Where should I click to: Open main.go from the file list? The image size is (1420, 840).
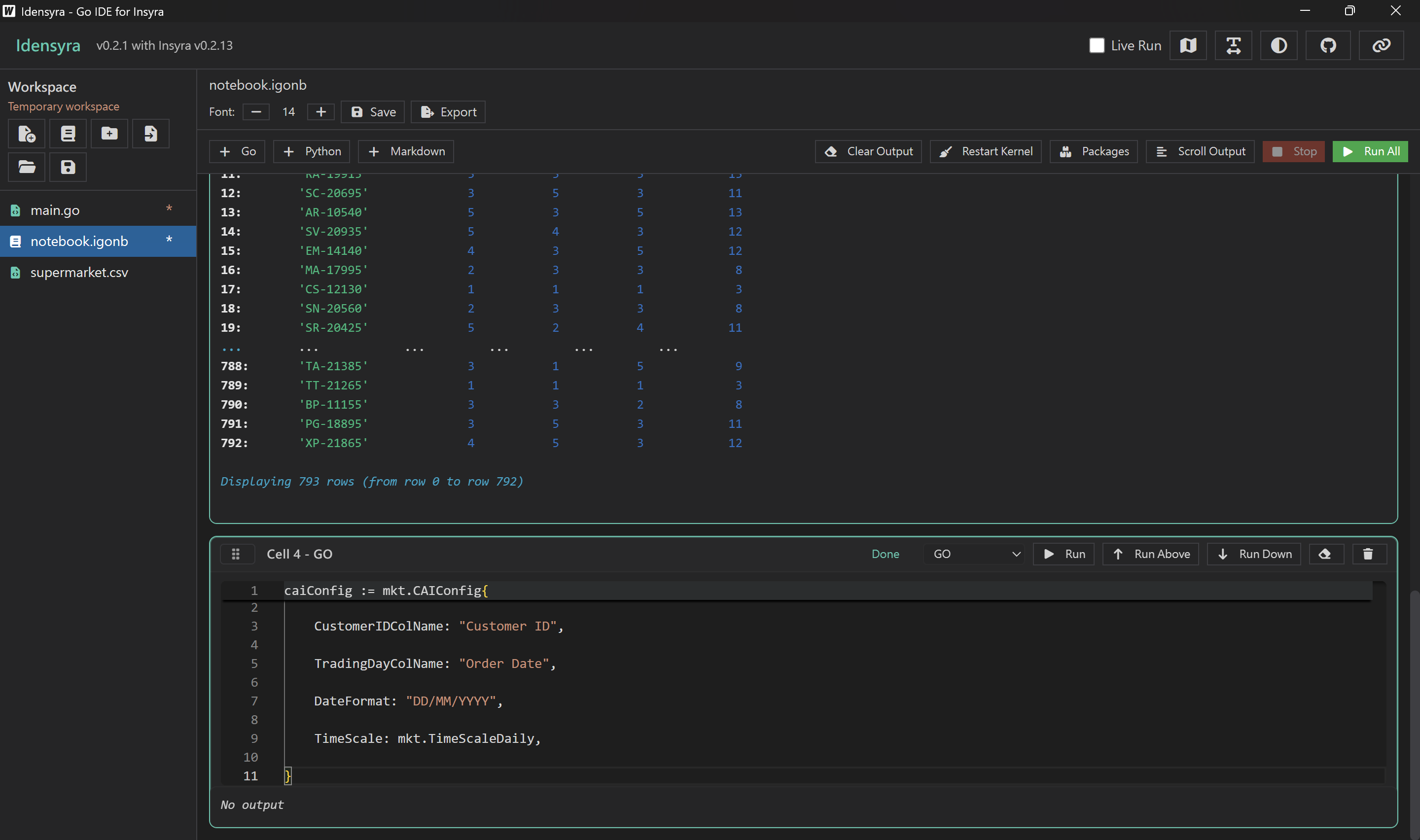tap(55, 210)
